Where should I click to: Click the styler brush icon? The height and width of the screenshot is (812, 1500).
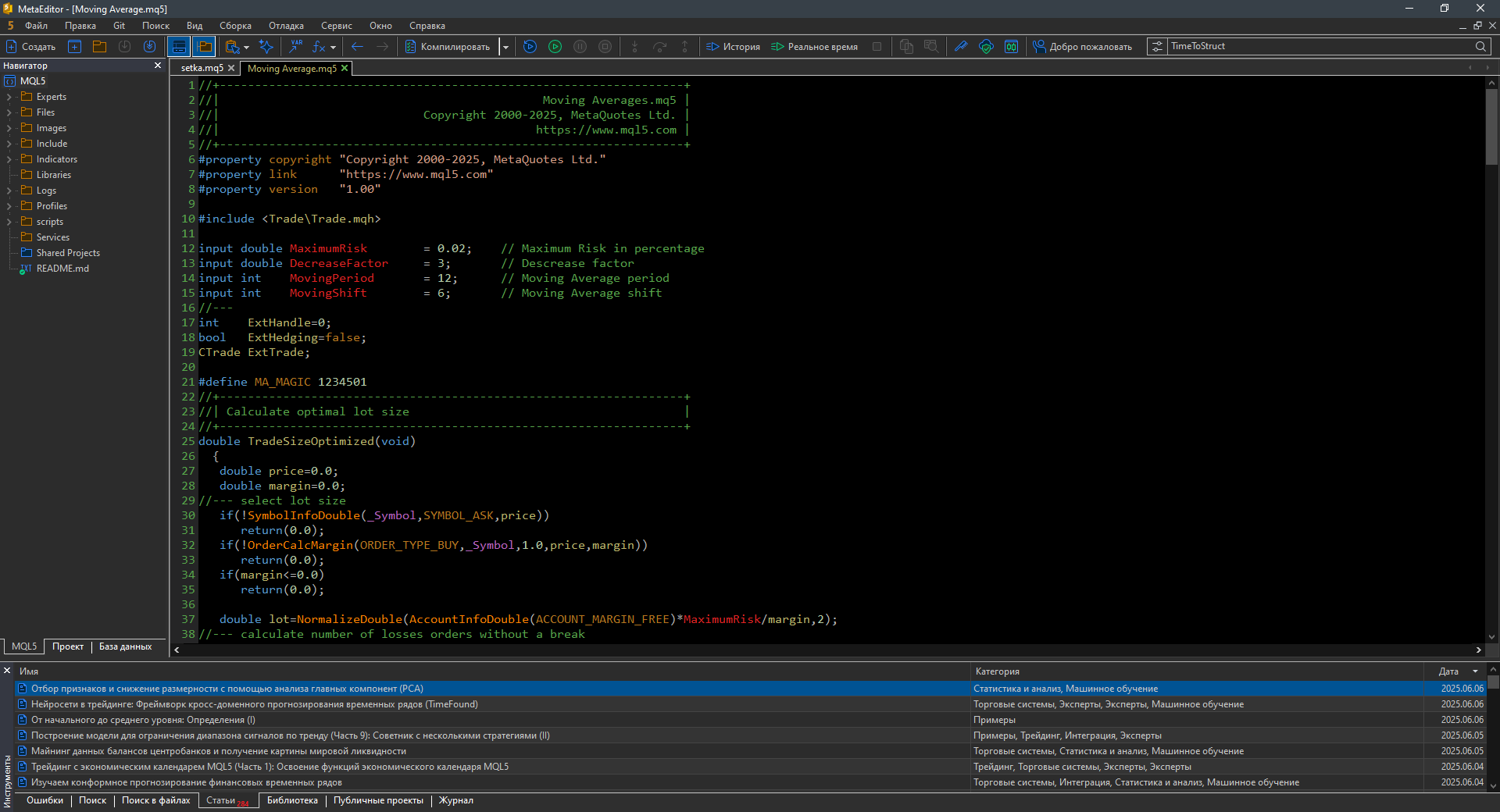pos(961,47)
